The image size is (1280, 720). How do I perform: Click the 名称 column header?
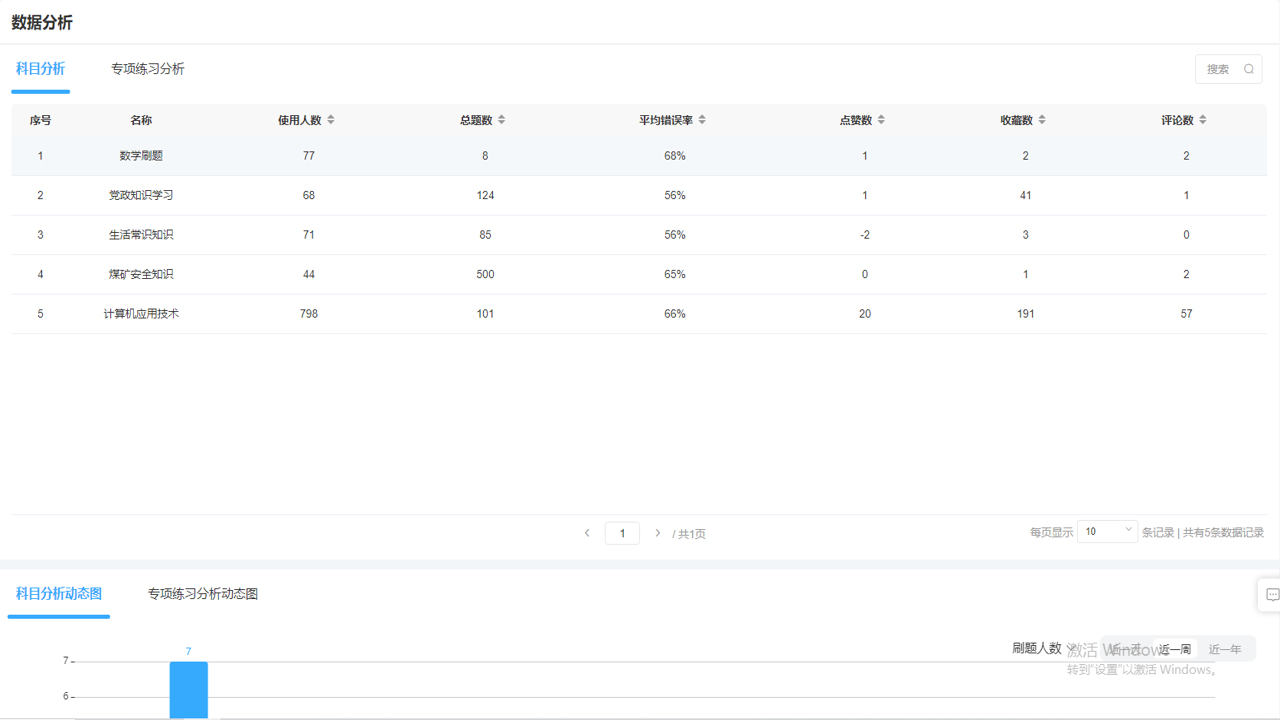[x=141, y=120]
